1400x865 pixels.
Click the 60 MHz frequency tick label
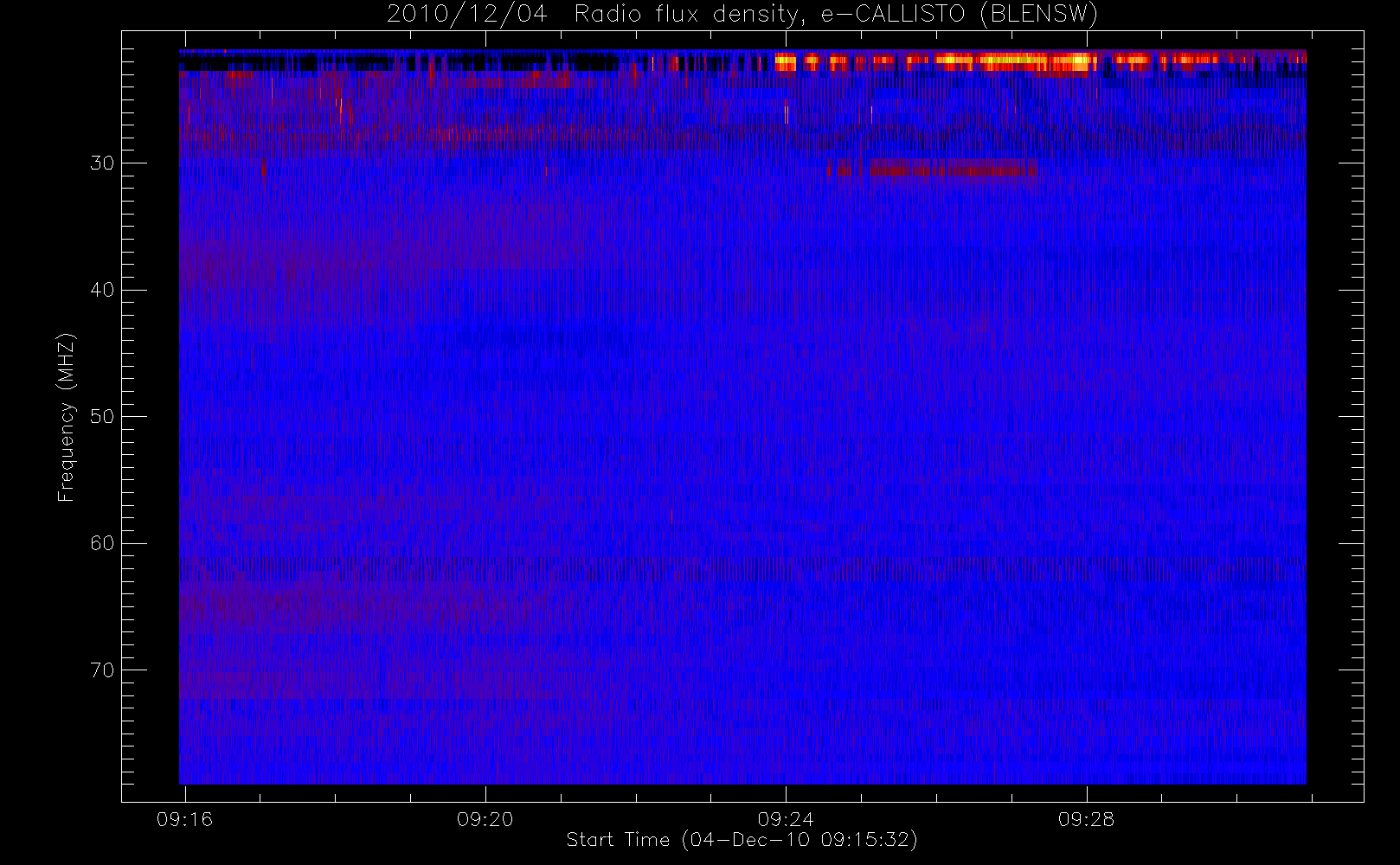pyautogui.click(x=102, y=543)
